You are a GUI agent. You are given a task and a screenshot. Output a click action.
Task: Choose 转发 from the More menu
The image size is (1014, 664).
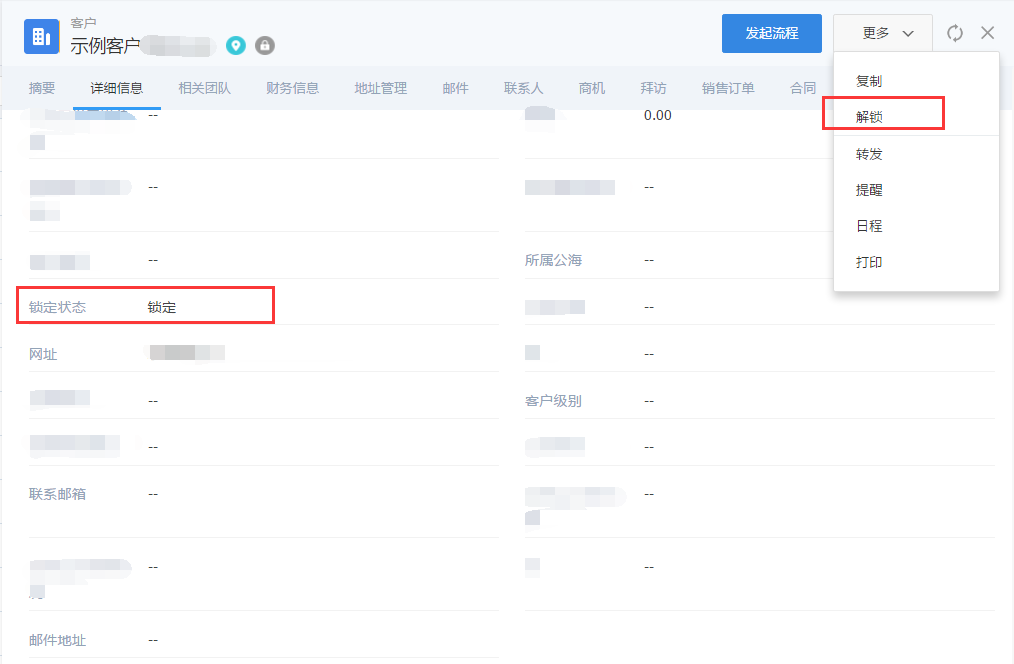click(x=868, y=154)
